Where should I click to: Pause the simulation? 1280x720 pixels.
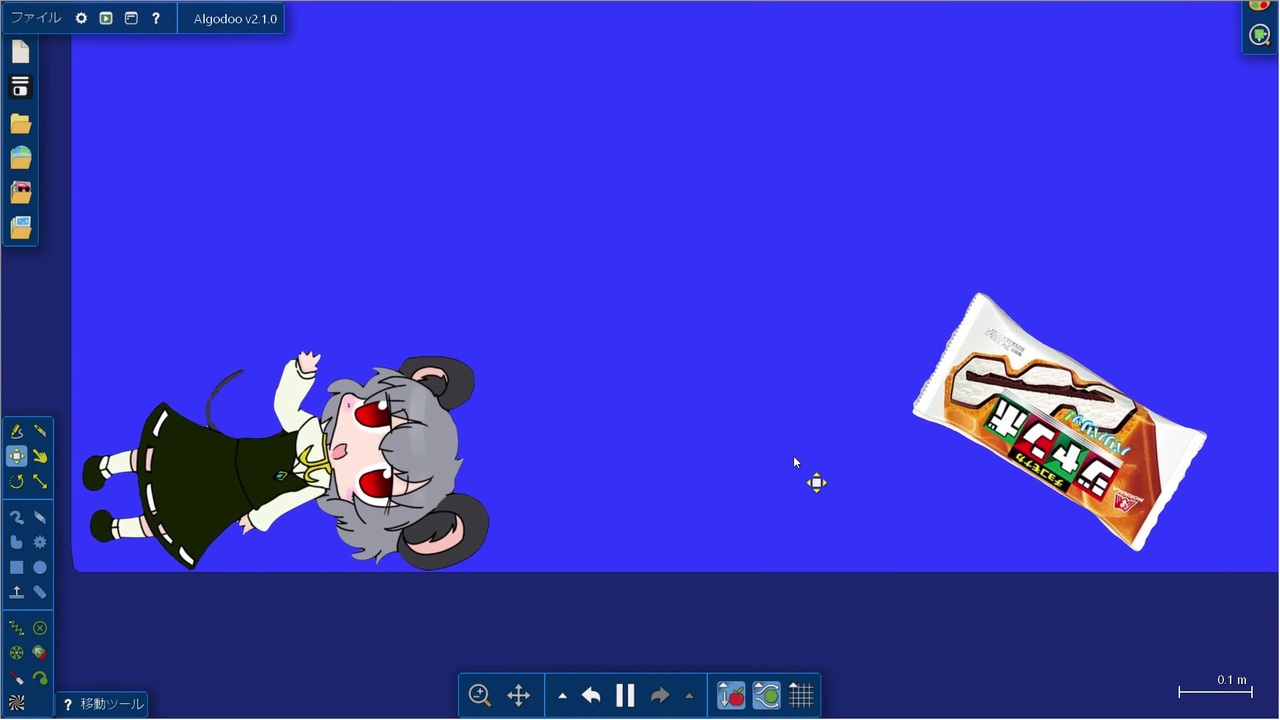[x=625, y=695]
